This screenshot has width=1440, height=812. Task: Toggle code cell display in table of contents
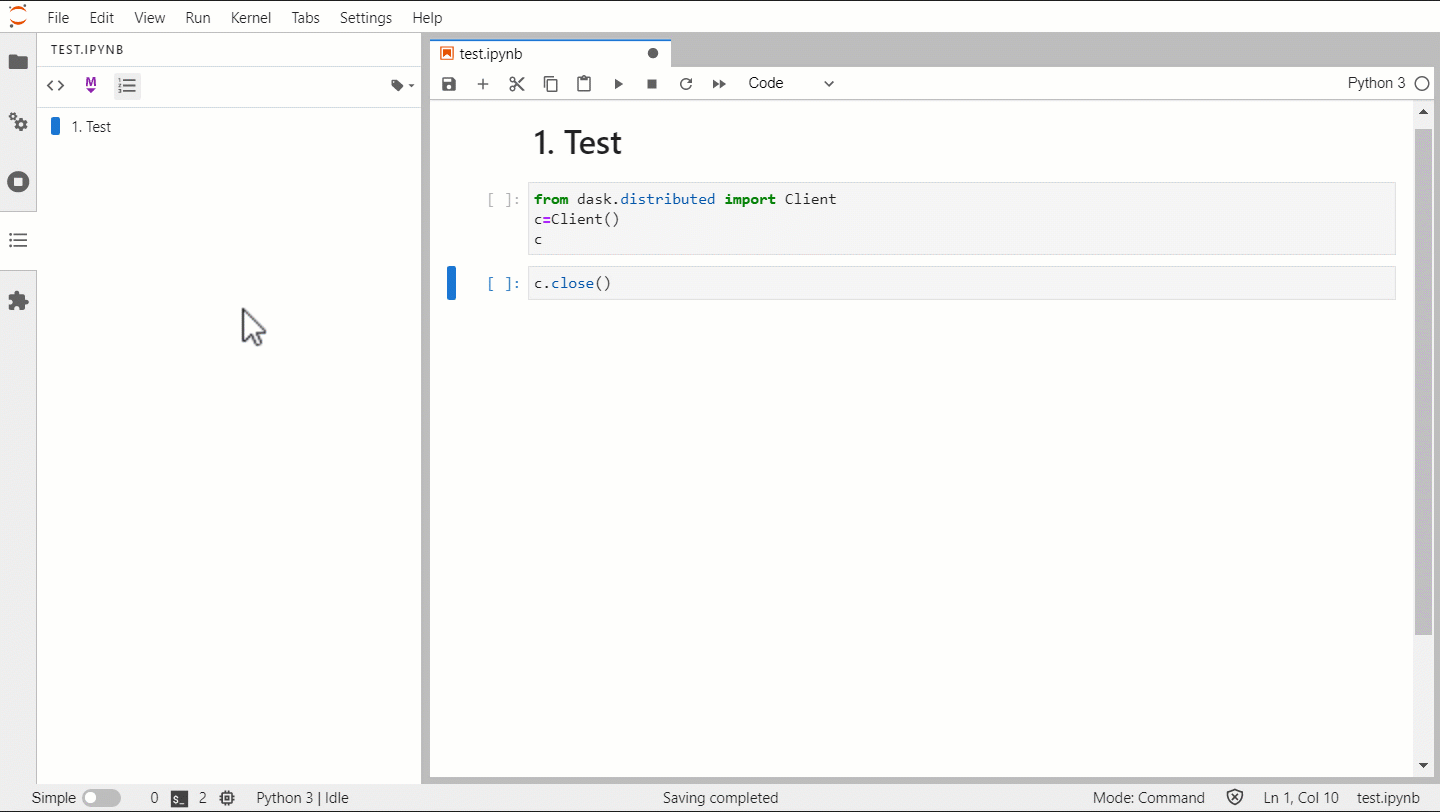(x=56, y=86)
